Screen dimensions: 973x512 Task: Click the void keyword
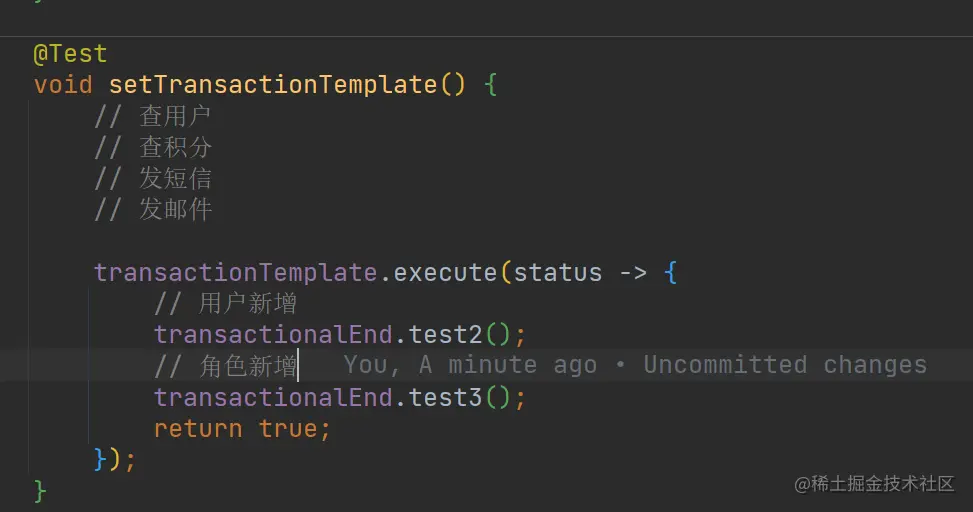point(62,85)
